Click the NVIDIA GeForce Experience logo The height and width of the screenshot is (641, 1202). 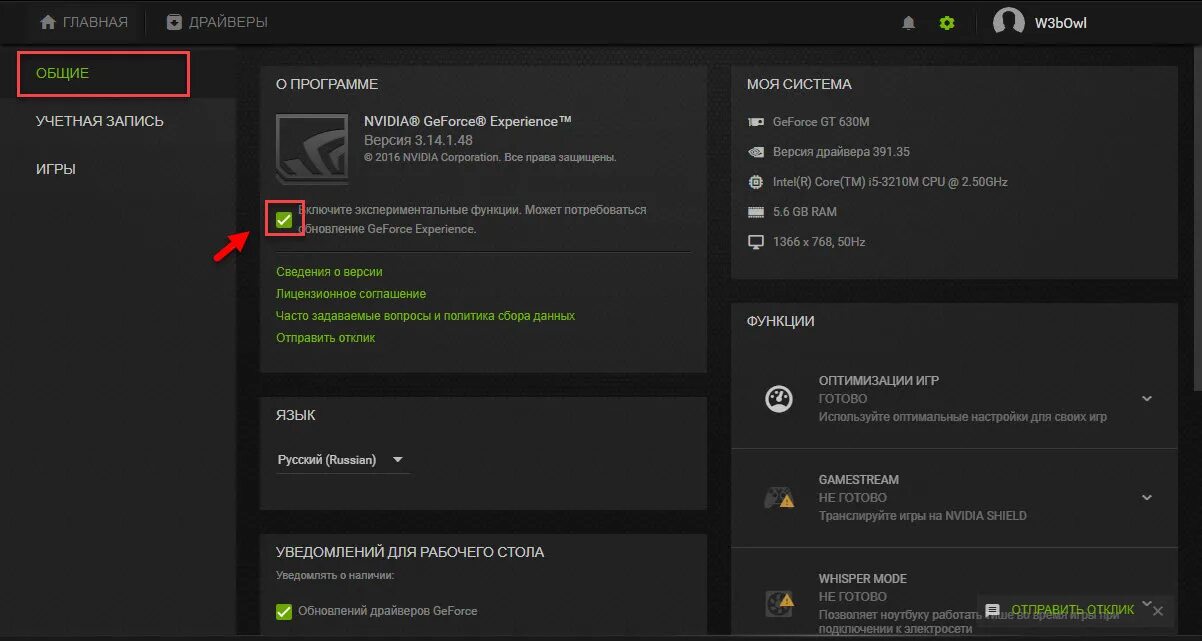pyautogui.click(x=312, y=149)
